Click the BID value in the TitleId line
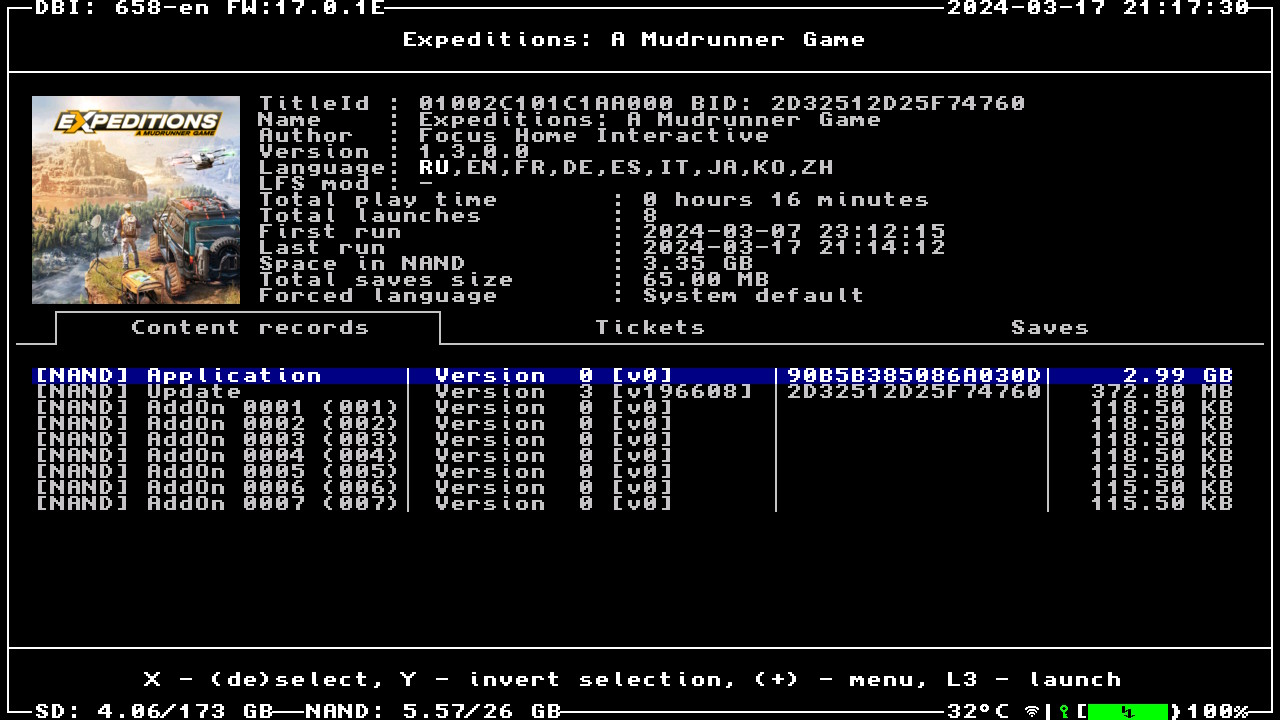 click(x=898, y=104)
